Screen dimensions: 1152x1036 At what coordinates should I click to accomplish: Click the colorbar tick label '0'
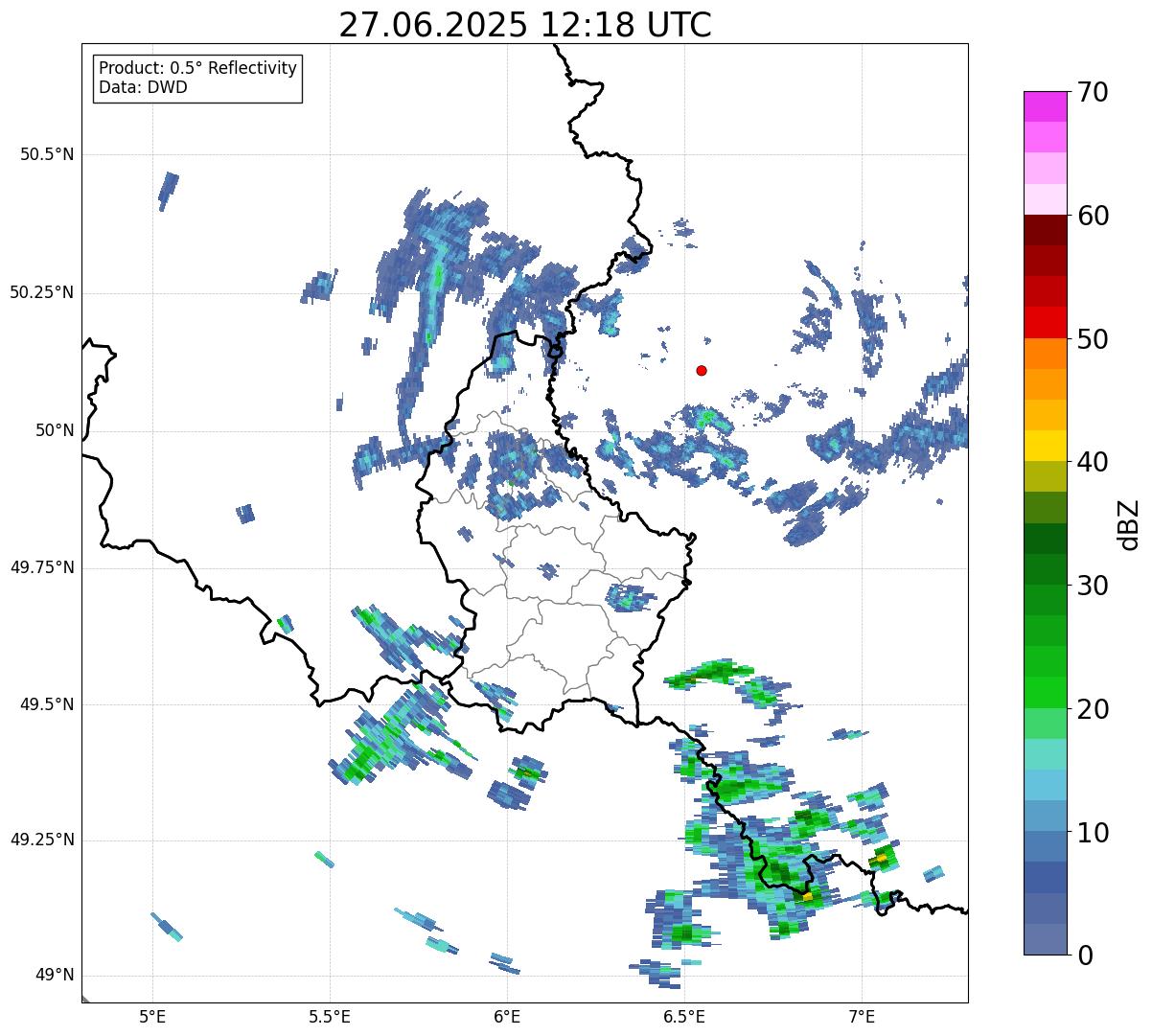pyautogui.click(x=1083, y=955)
